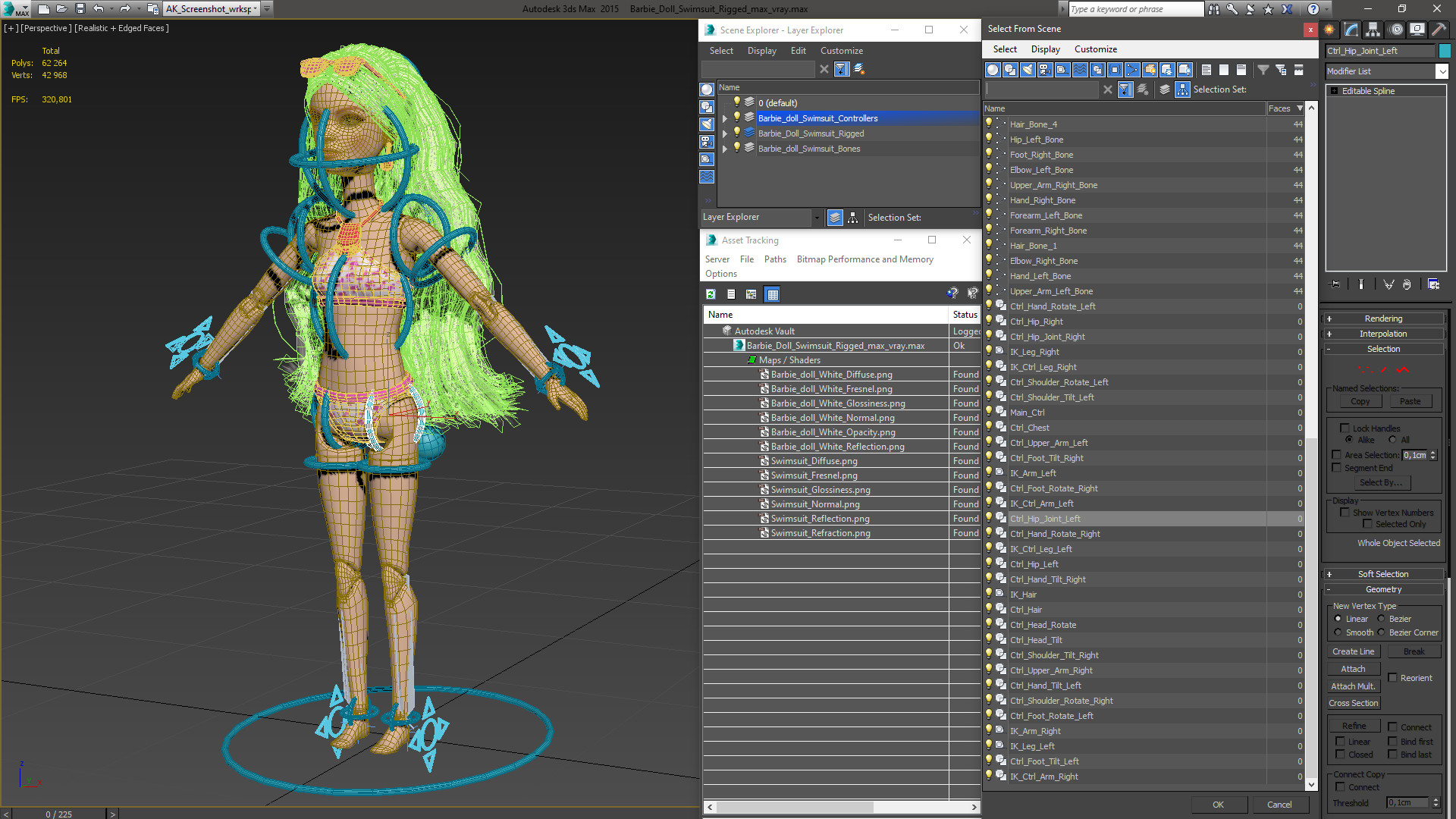Enable Area Selection checkbox
This screenshot has width=1456, height=819.
point(1336,455)
